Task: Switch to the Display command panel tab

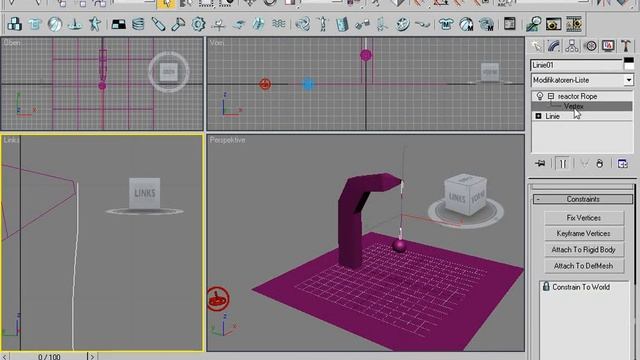Action: click(x=608, y=46)
